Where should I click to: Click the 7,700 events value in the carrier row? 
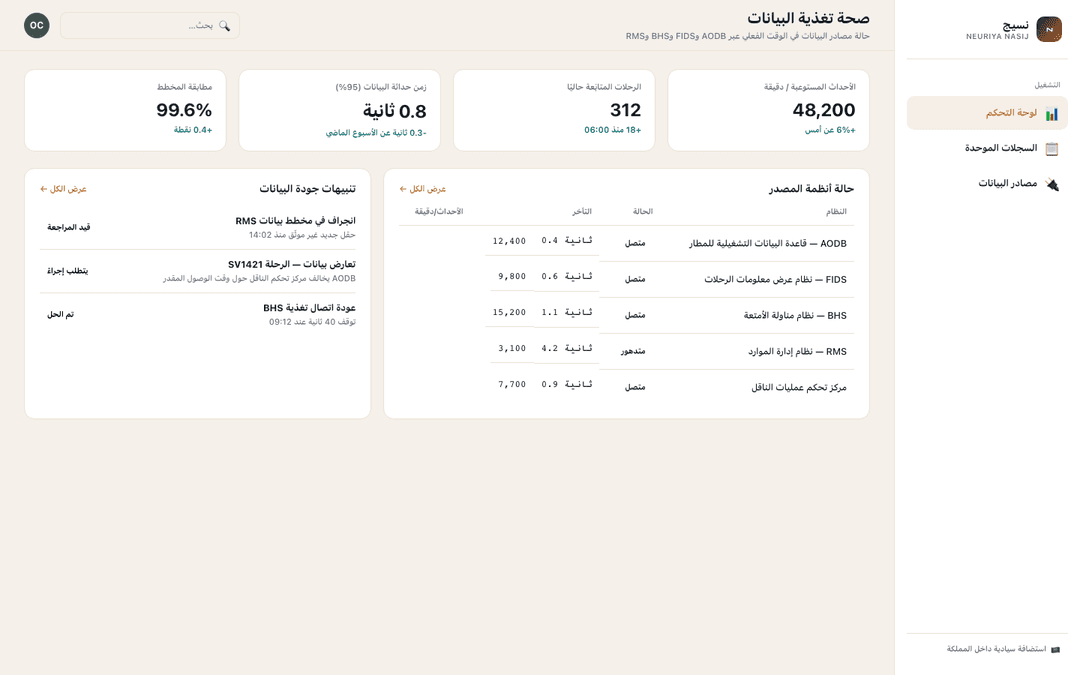point(512,384)
